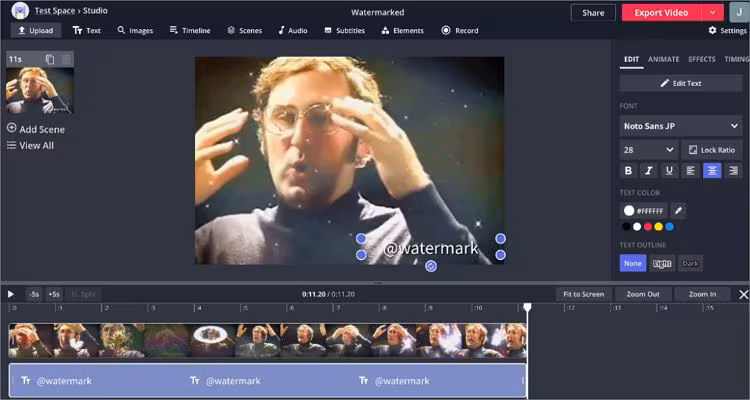The height and width of the screenshot is (400, 750).
Task: Open project Settings
Action: [728, 31]
